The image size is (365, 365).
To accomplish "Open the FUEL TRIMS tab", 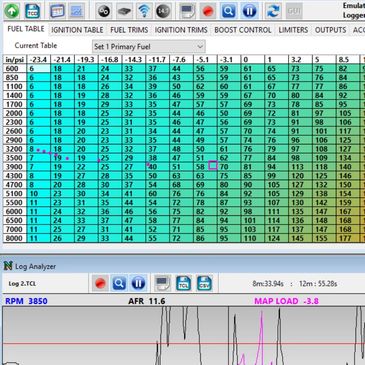I will [129, 30].
